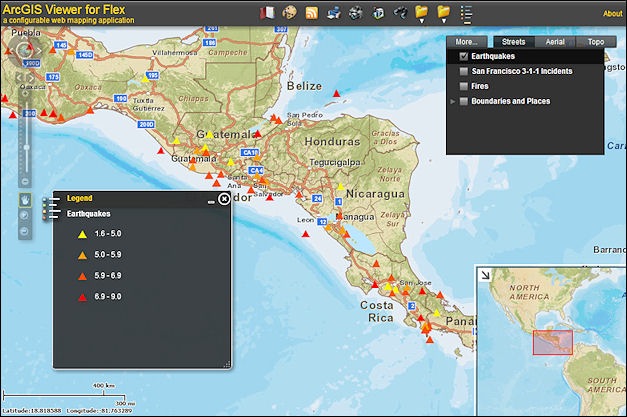The image size is (627, 417).
Task: Click yellow earthquake marker above Nicaragua label
Action: click(x=340, y=186)
